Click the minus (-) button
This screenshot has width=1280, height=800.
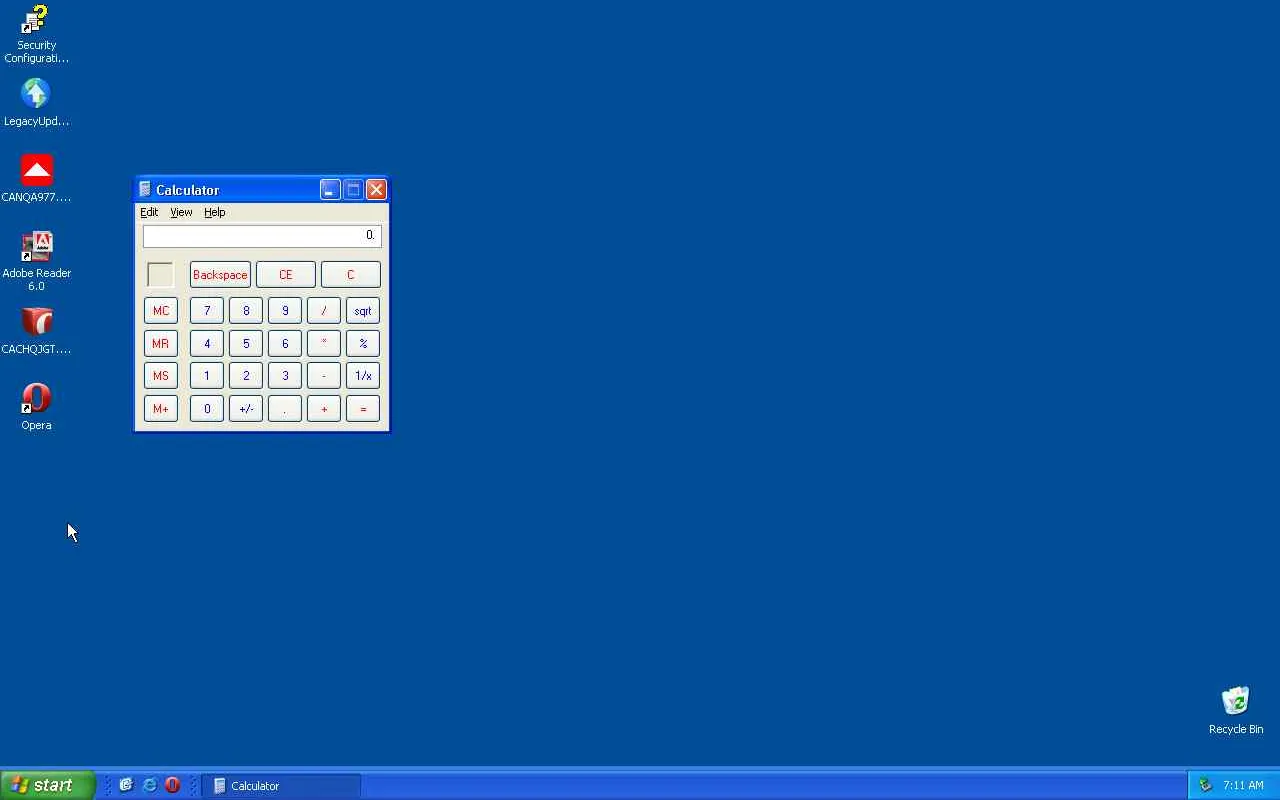pyautogui.click(x=324, y=375)
